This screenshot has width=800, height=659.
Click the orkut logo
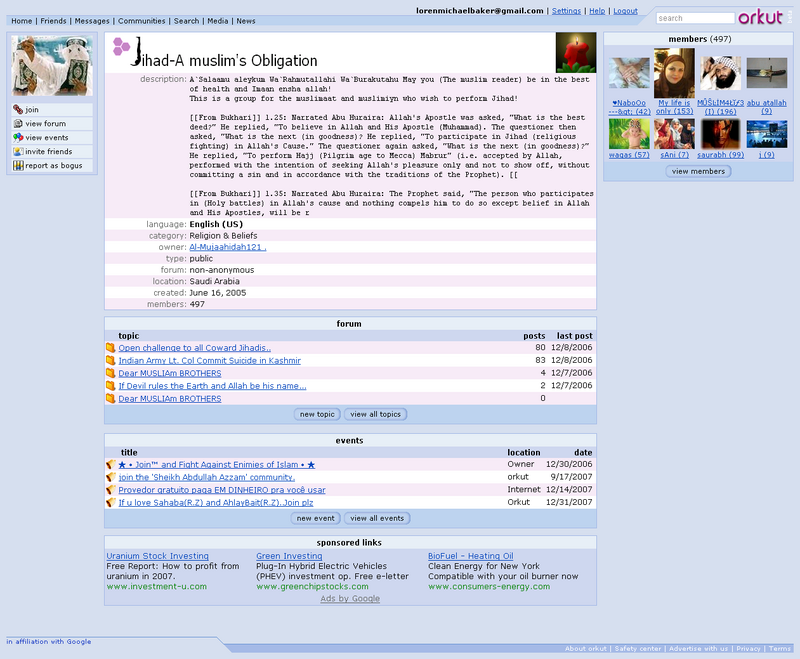(x=760, y=17)
